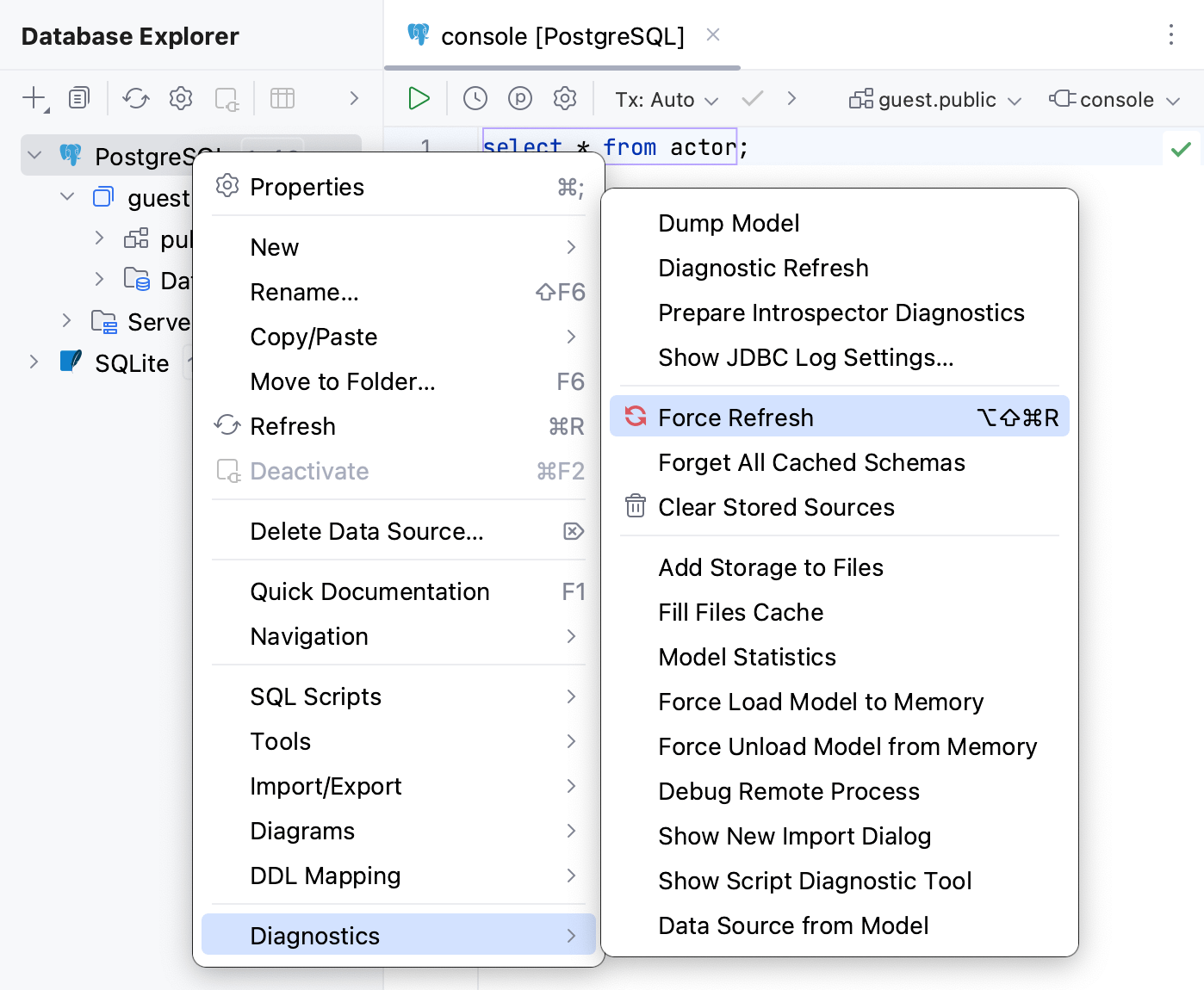The width and height of the screenshot is (1204, 990).
Task: Choose Forget All Cached Schemas
Action: click(x=810, y=462)
